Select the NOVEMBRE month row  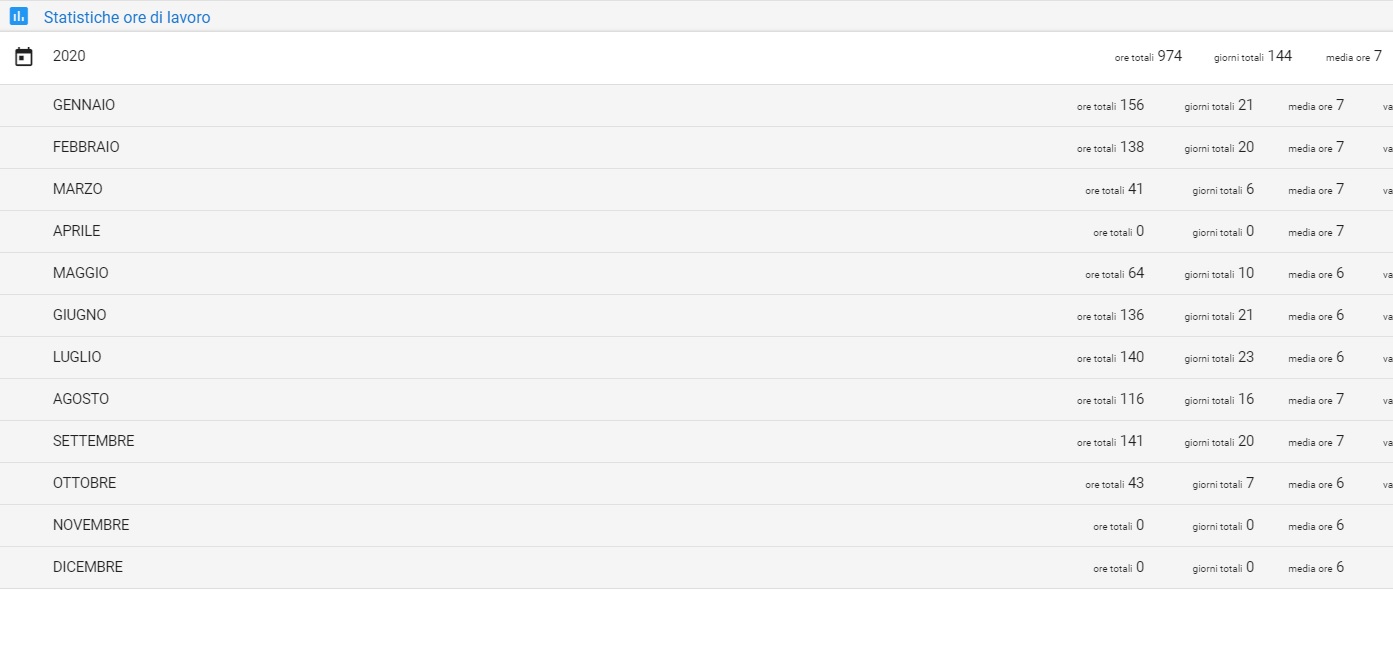[x=91, y=525]
